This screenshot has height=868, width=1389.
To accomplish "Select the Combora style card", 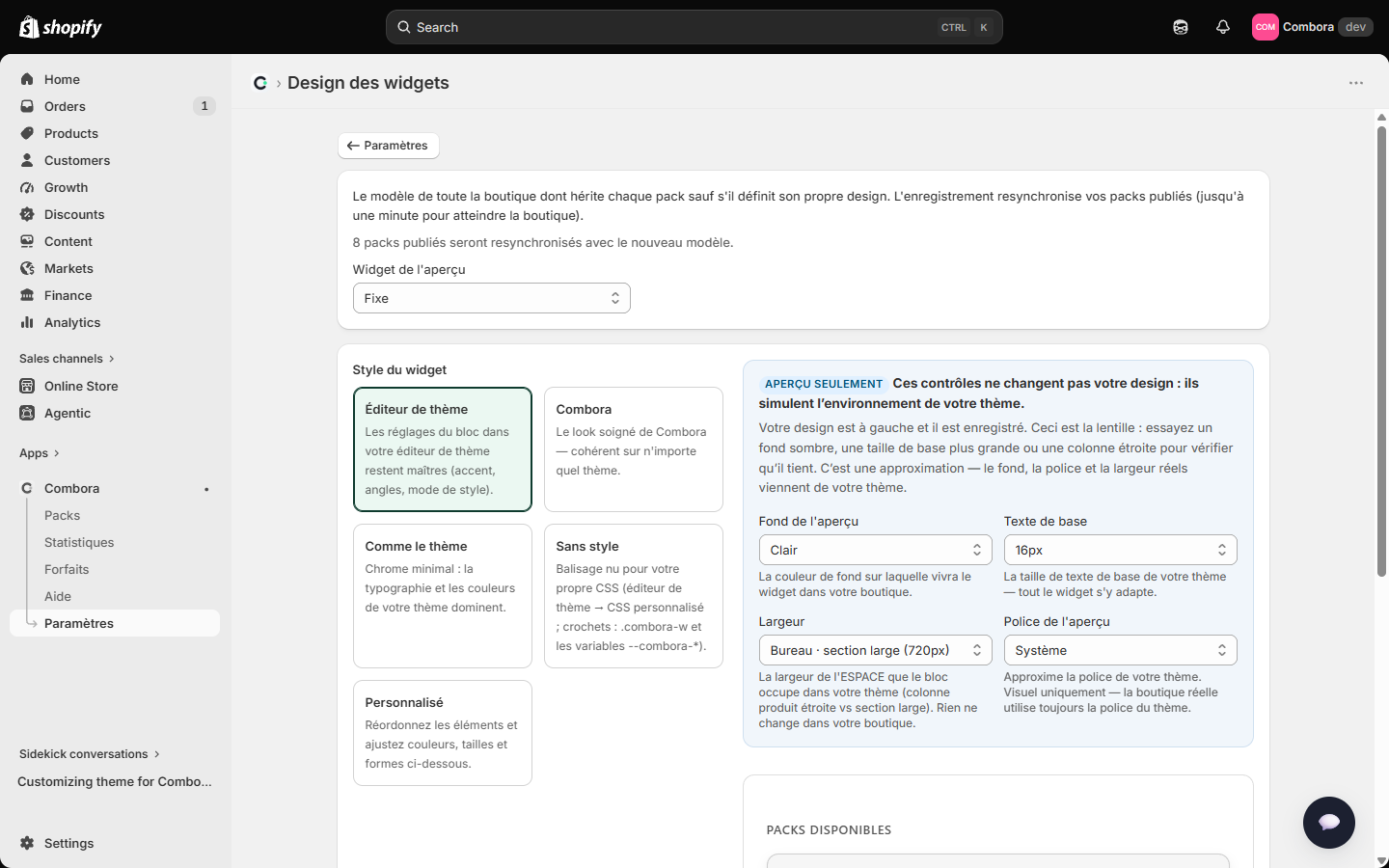I will [x=634, y=449].
